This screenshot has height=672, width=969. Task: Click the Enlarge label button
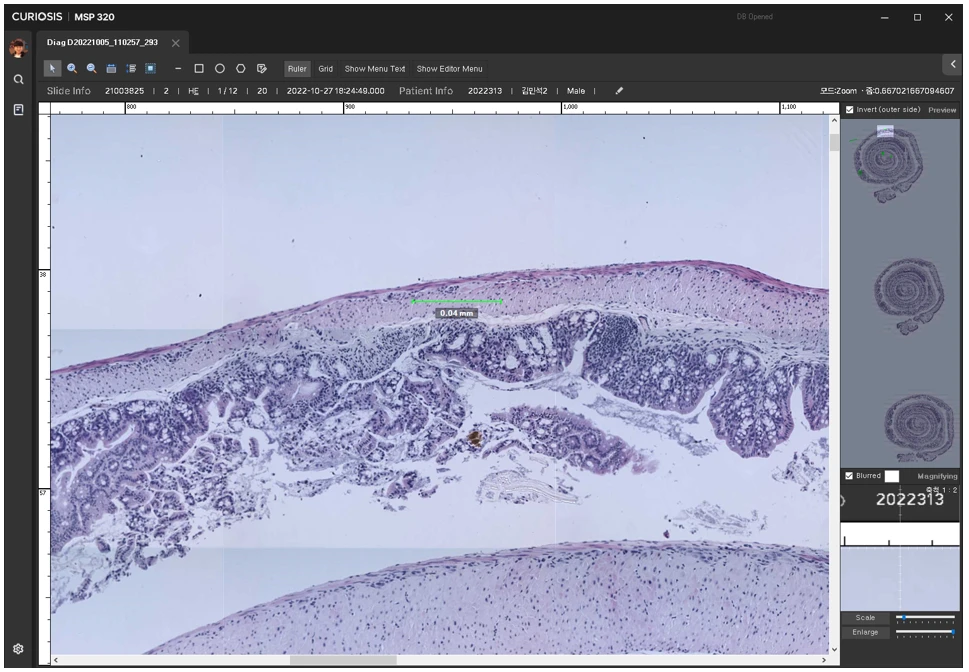(865, 632)
